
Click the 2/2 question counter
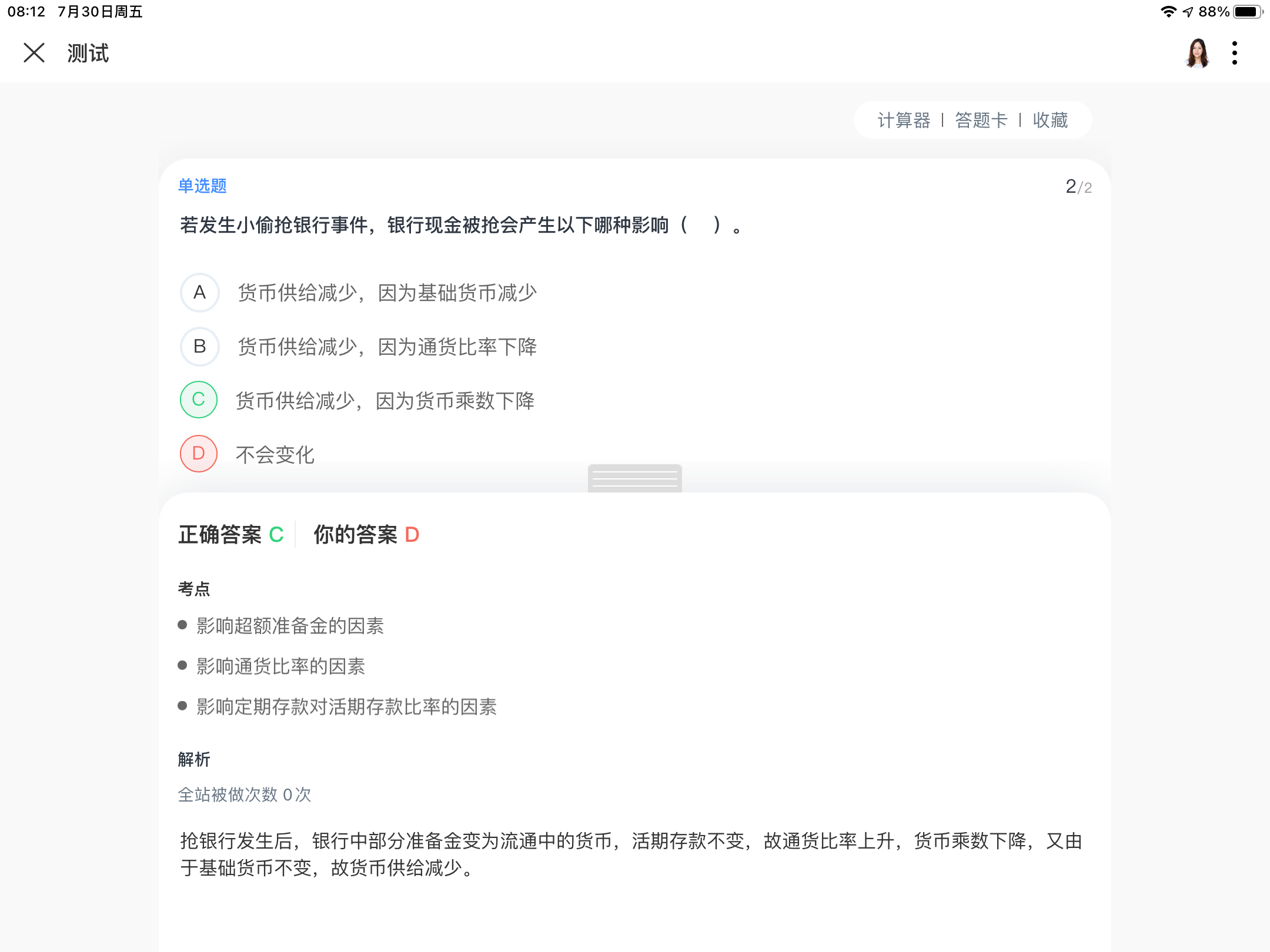1078,187
